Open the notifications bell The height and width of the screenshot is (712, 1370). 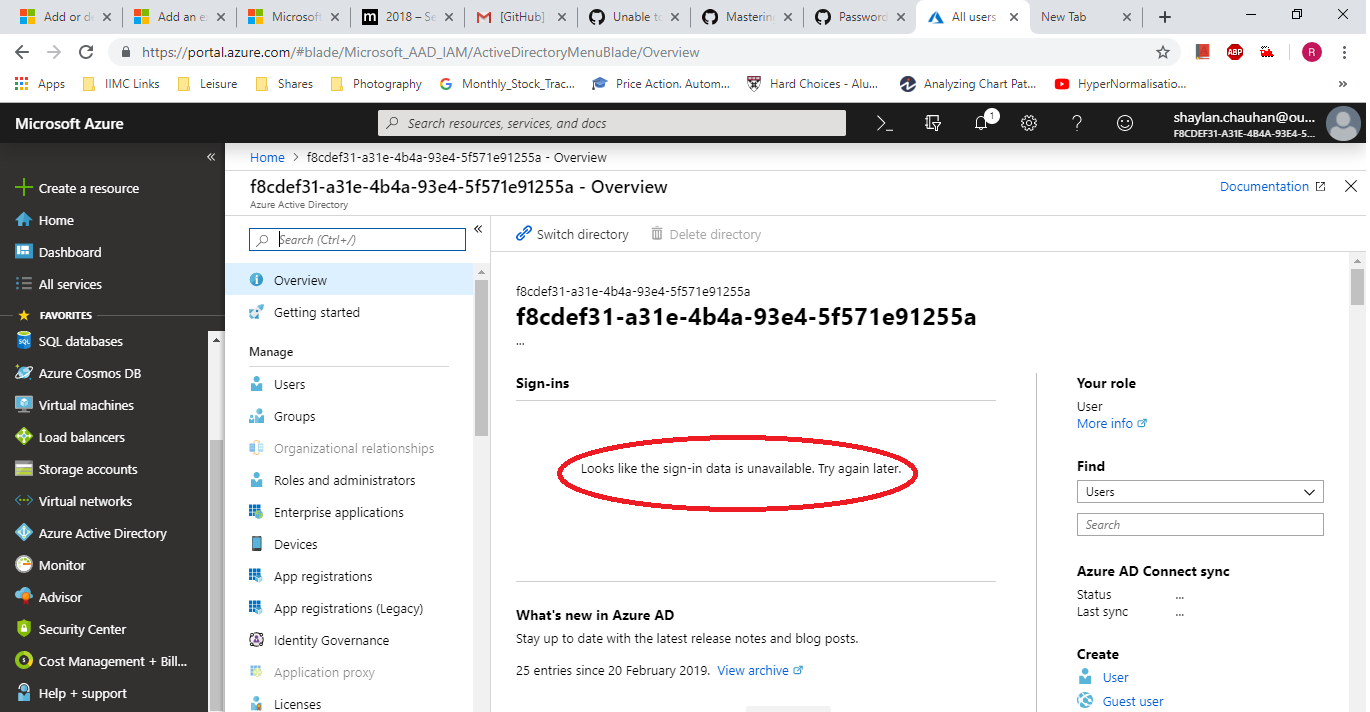pyautogui.click(x=982, y=122)
